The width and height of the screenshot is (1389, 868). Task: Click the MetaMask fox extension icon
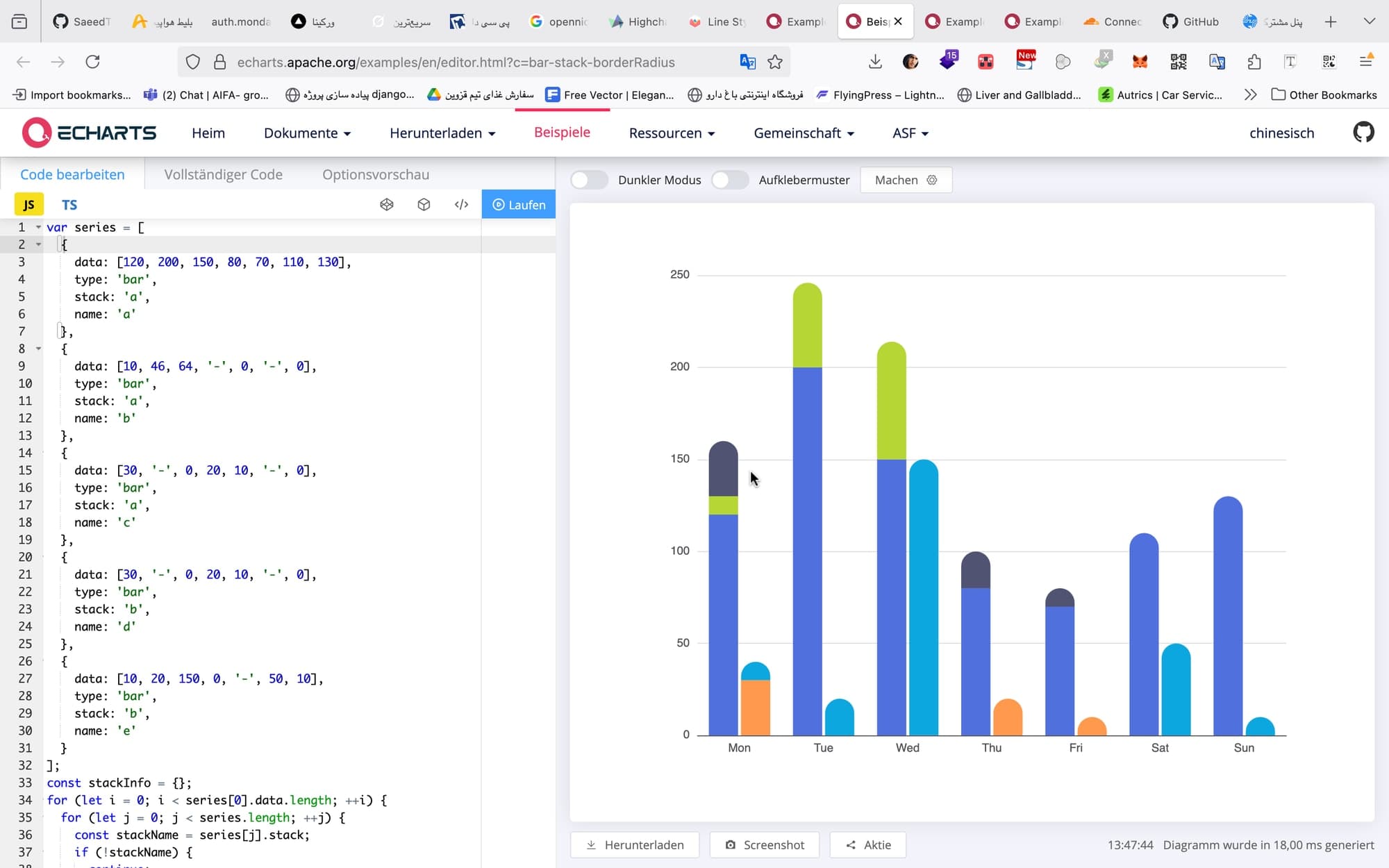[x=1140, y=62]
